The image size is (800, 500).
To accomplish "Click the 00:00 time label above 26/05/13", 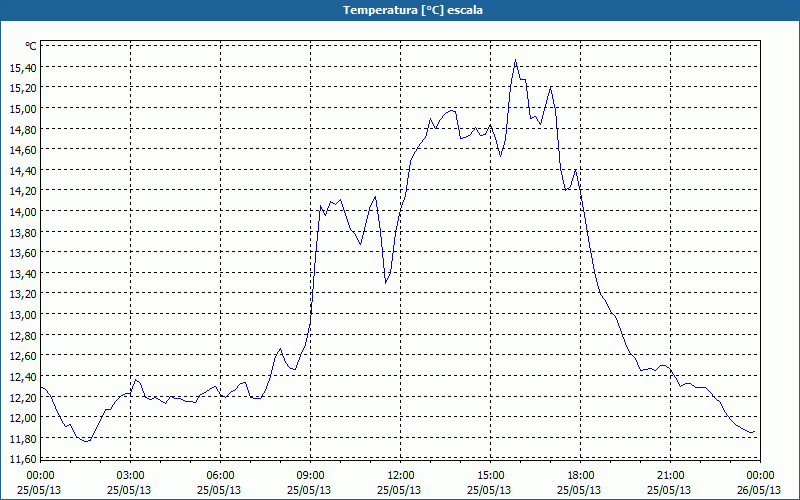I will (x=760, y=476).
